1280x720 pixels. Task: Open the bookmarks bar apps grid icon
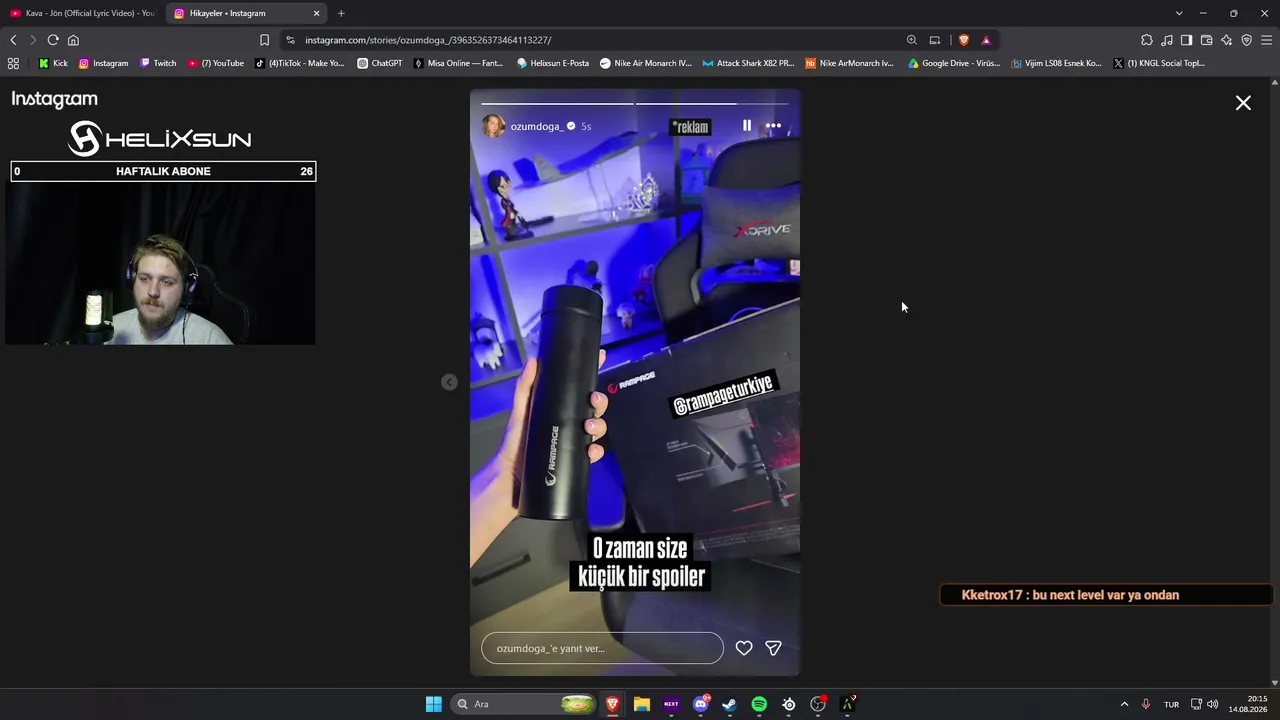(13, 63)
